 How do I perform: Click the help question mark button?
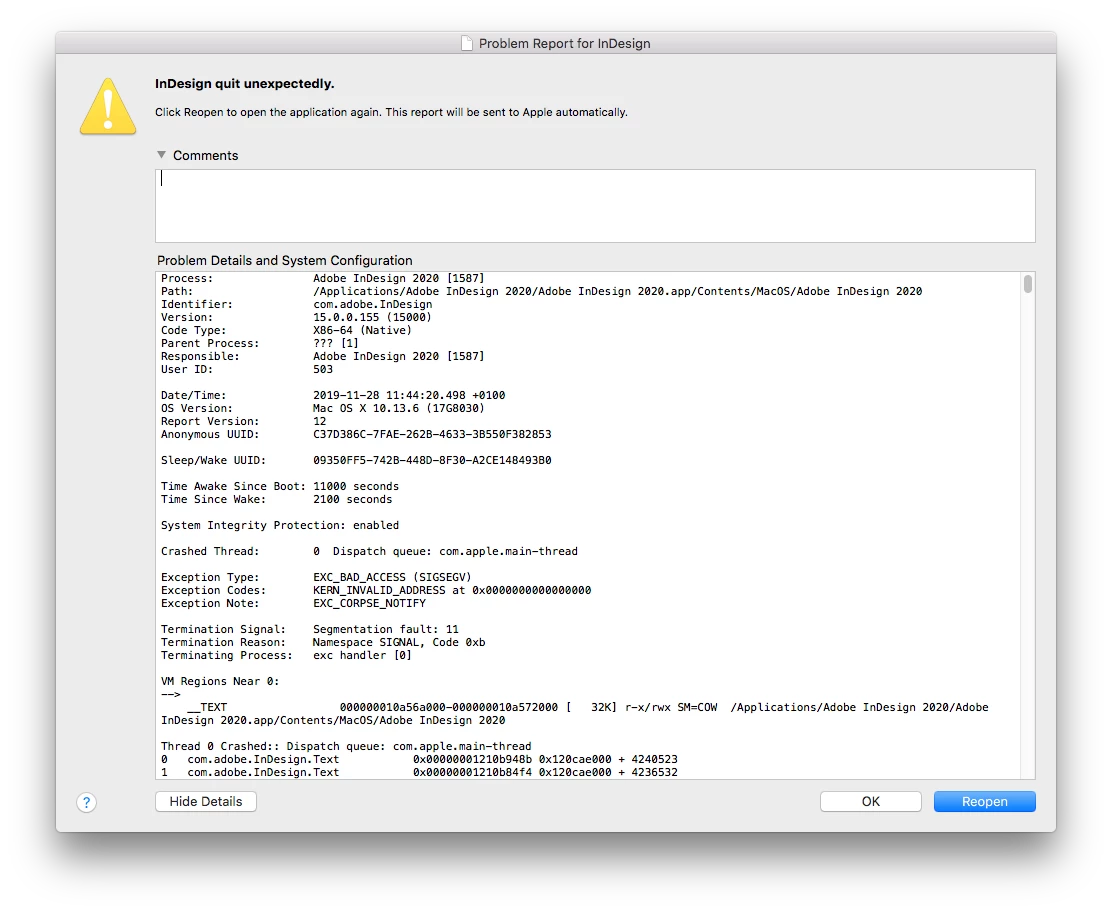pos(87,802)
